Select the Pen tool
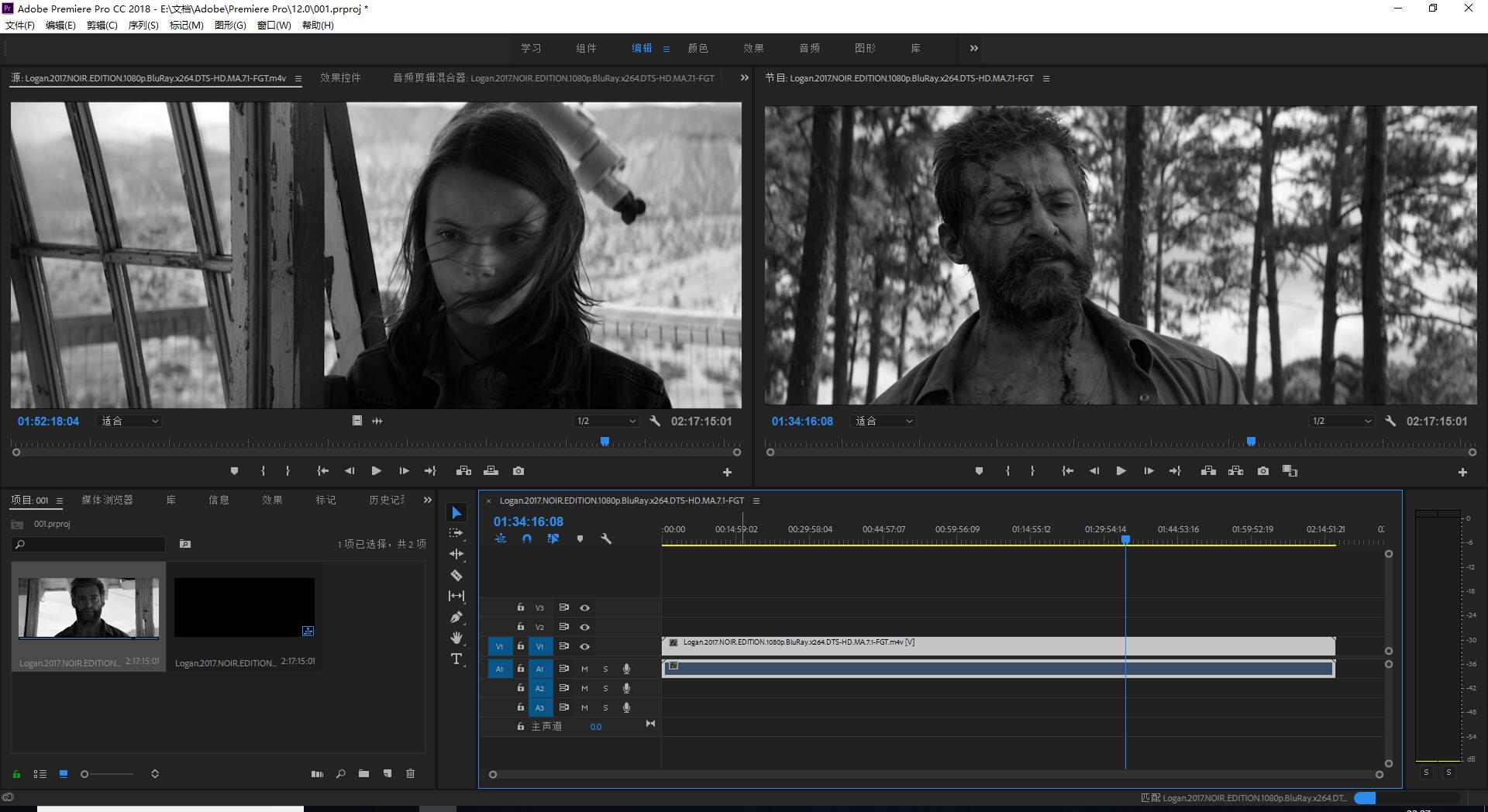Screen dimensions: 1488x812 pyautogui.click(x=456, y=617)
